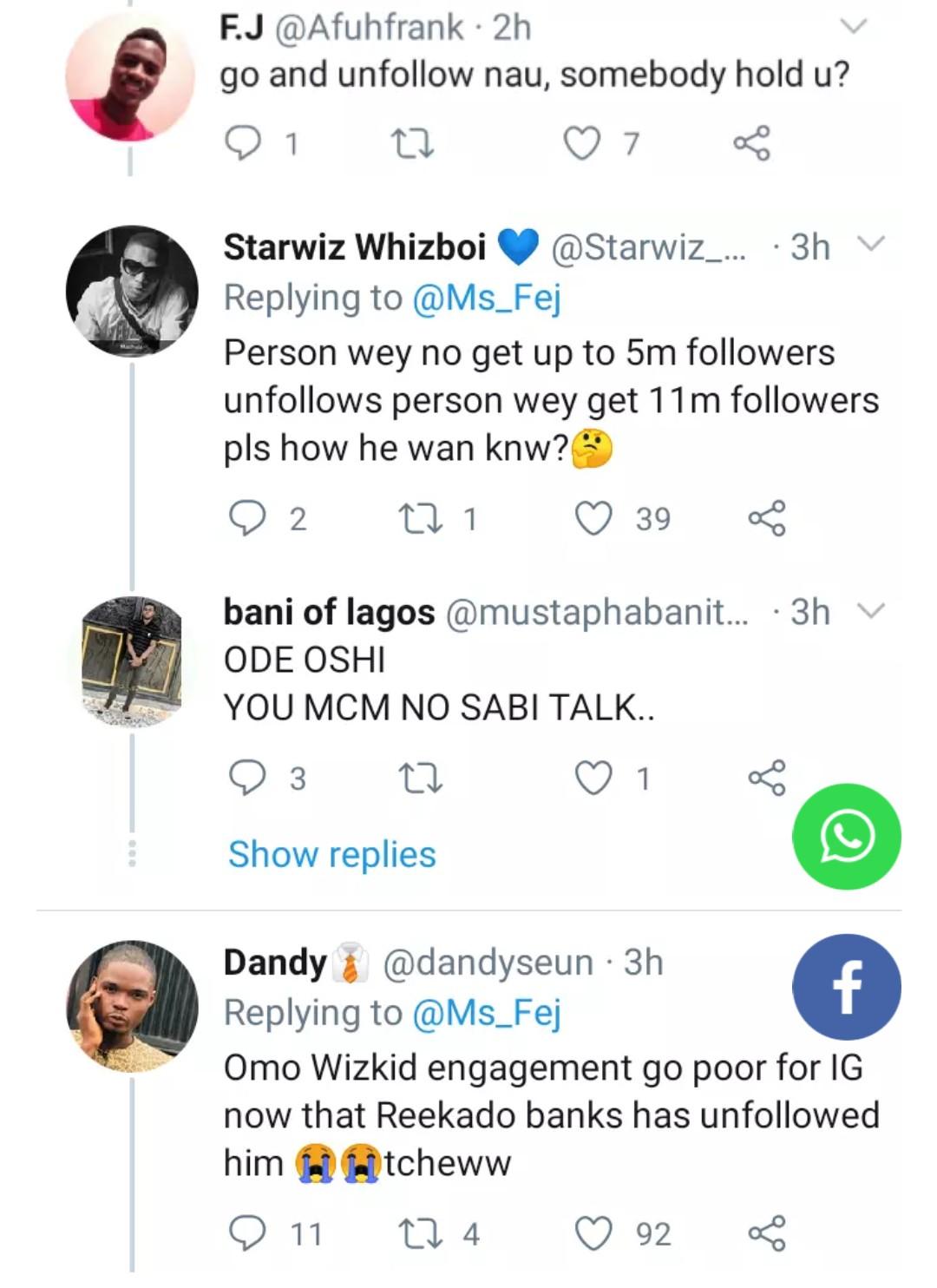Open dropdown arrow on F.J's tweet
The height and width of the screenshot is (1288, 937).
click(x=854, y=28)
